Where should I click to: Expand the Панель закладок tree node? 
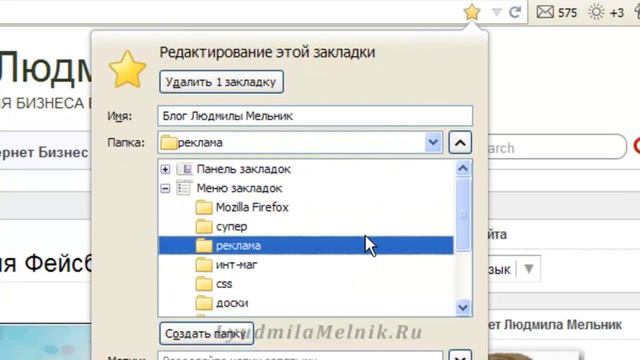pyautogui.click(x=165, y=169)
